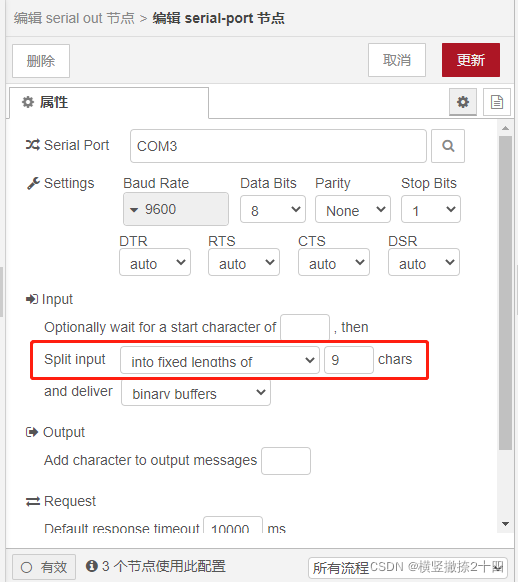
Task: Click the 取消 cancel button
Action: coord(397,60)
